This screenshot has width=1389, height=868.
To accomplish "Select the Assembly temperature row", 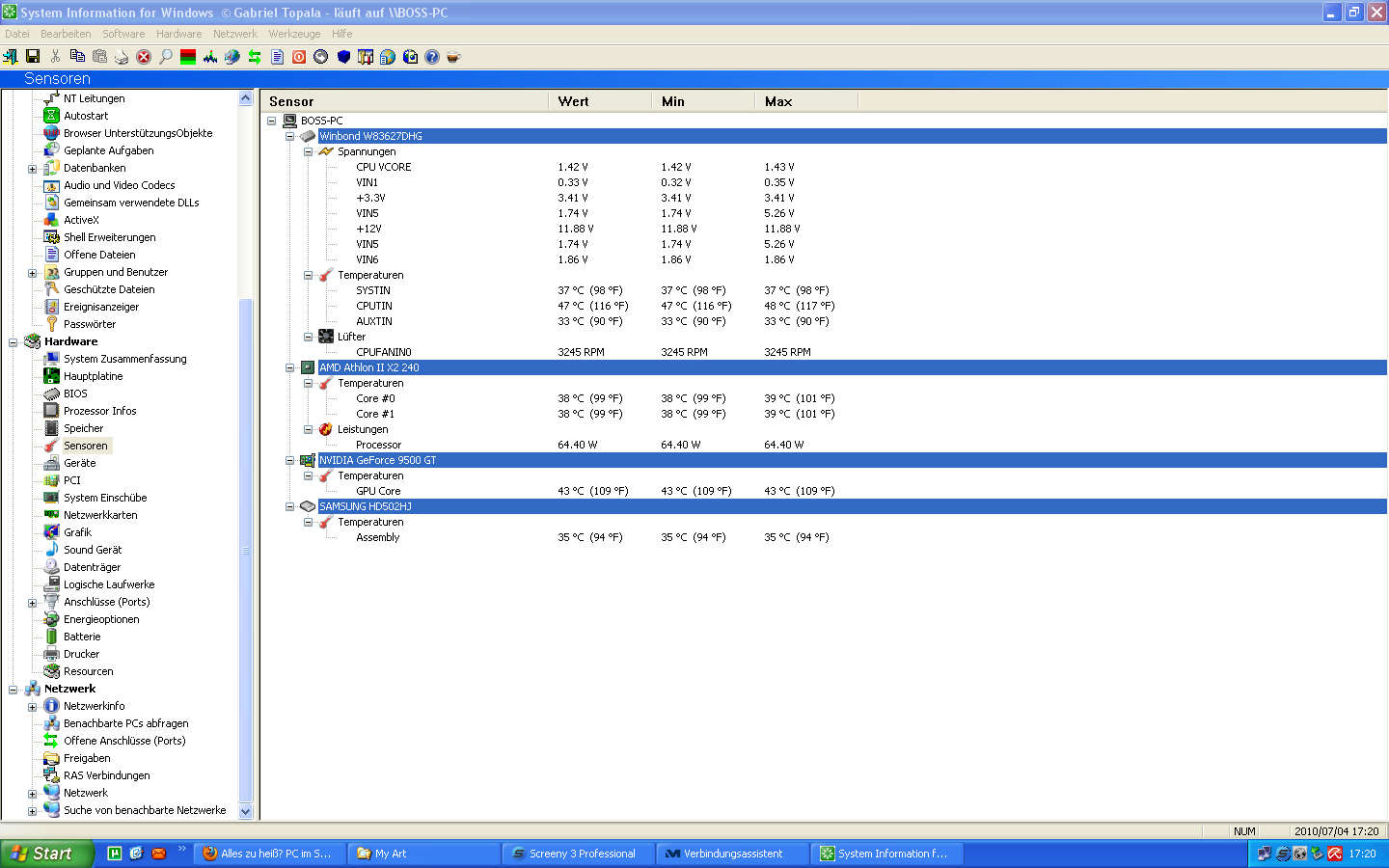I will [x=377, y=537].
